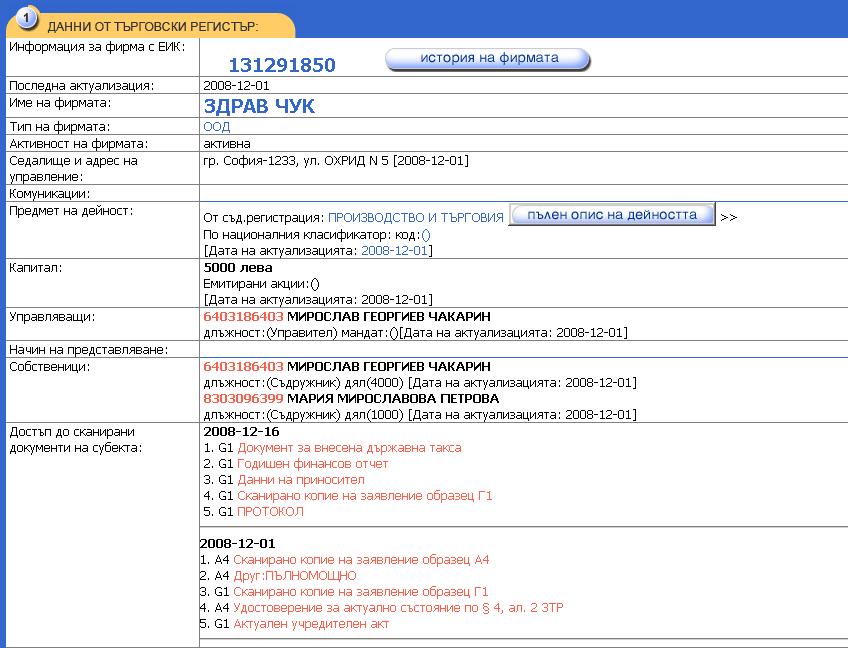The height and width of the screenshot is (648, 848).
Task: Click the Последна актуализация date value 2008-12-01
Action: (236, 85)
